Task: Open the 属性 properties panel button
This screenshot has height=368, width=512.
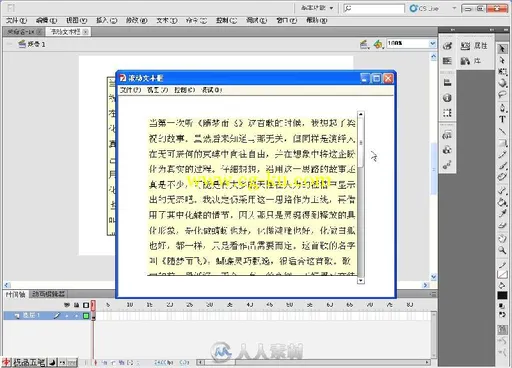Action: 474,46
